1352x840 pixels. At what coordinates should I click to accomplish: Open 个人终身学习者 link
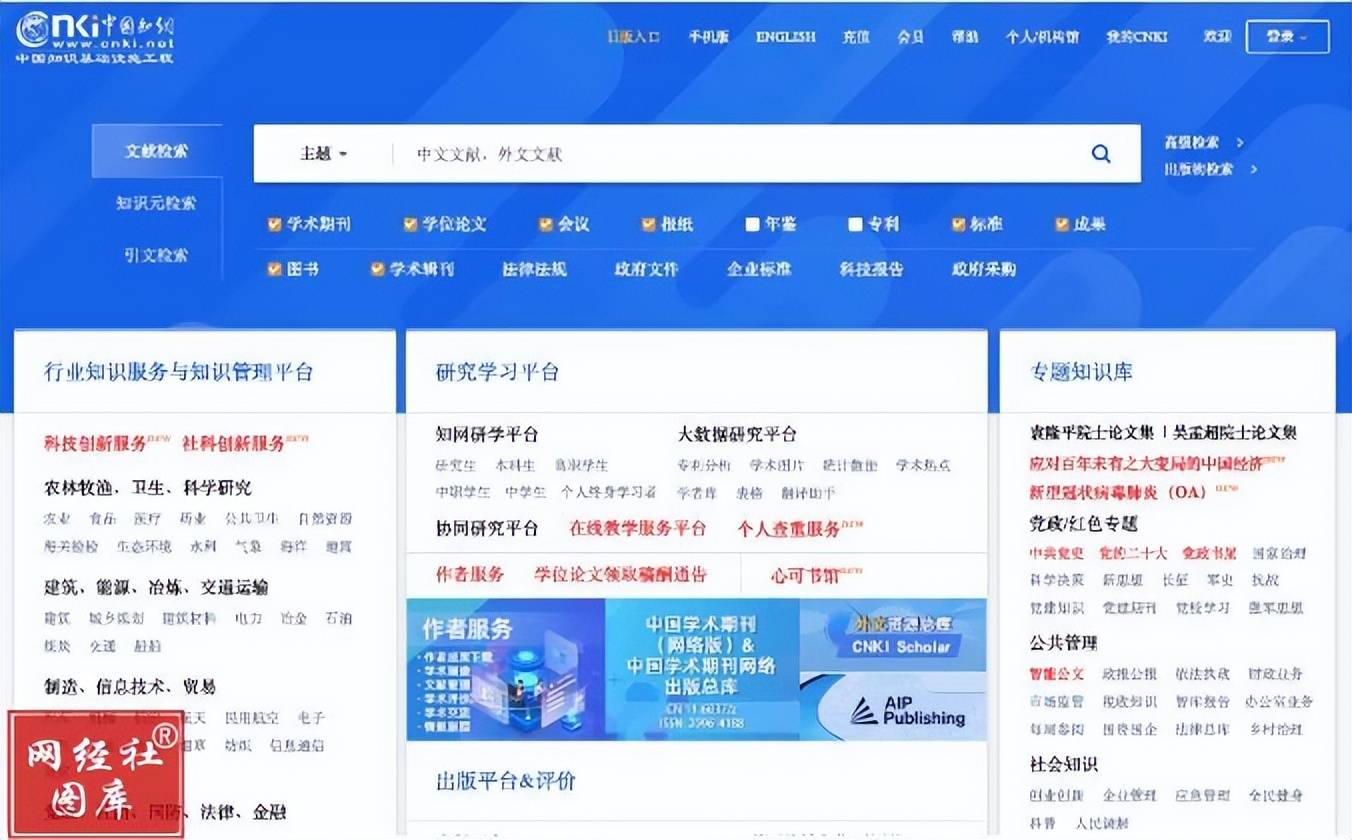point(609,493)
